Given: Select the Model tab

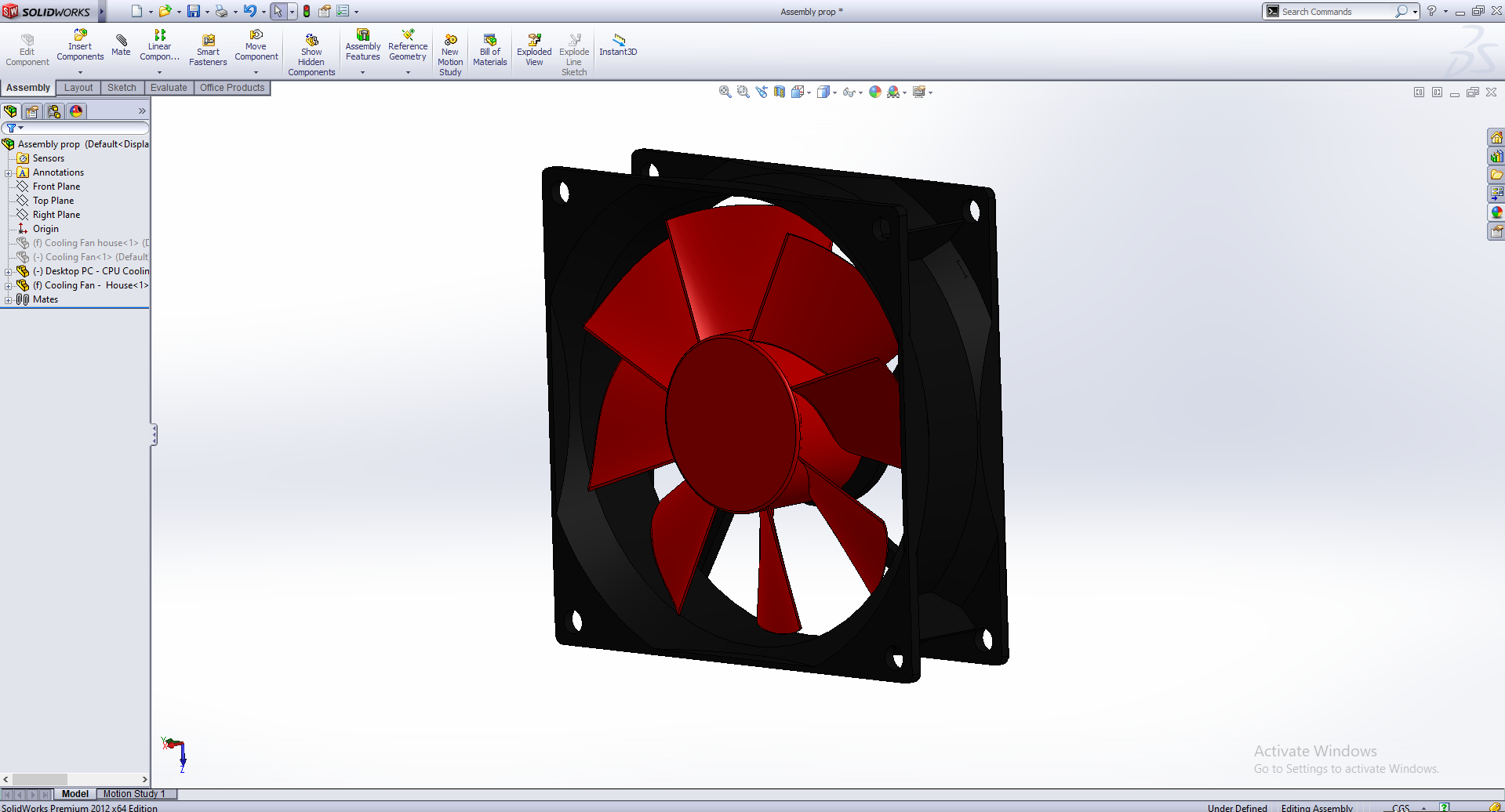Looking at the screenshot, I should click(x=75, y=794).
